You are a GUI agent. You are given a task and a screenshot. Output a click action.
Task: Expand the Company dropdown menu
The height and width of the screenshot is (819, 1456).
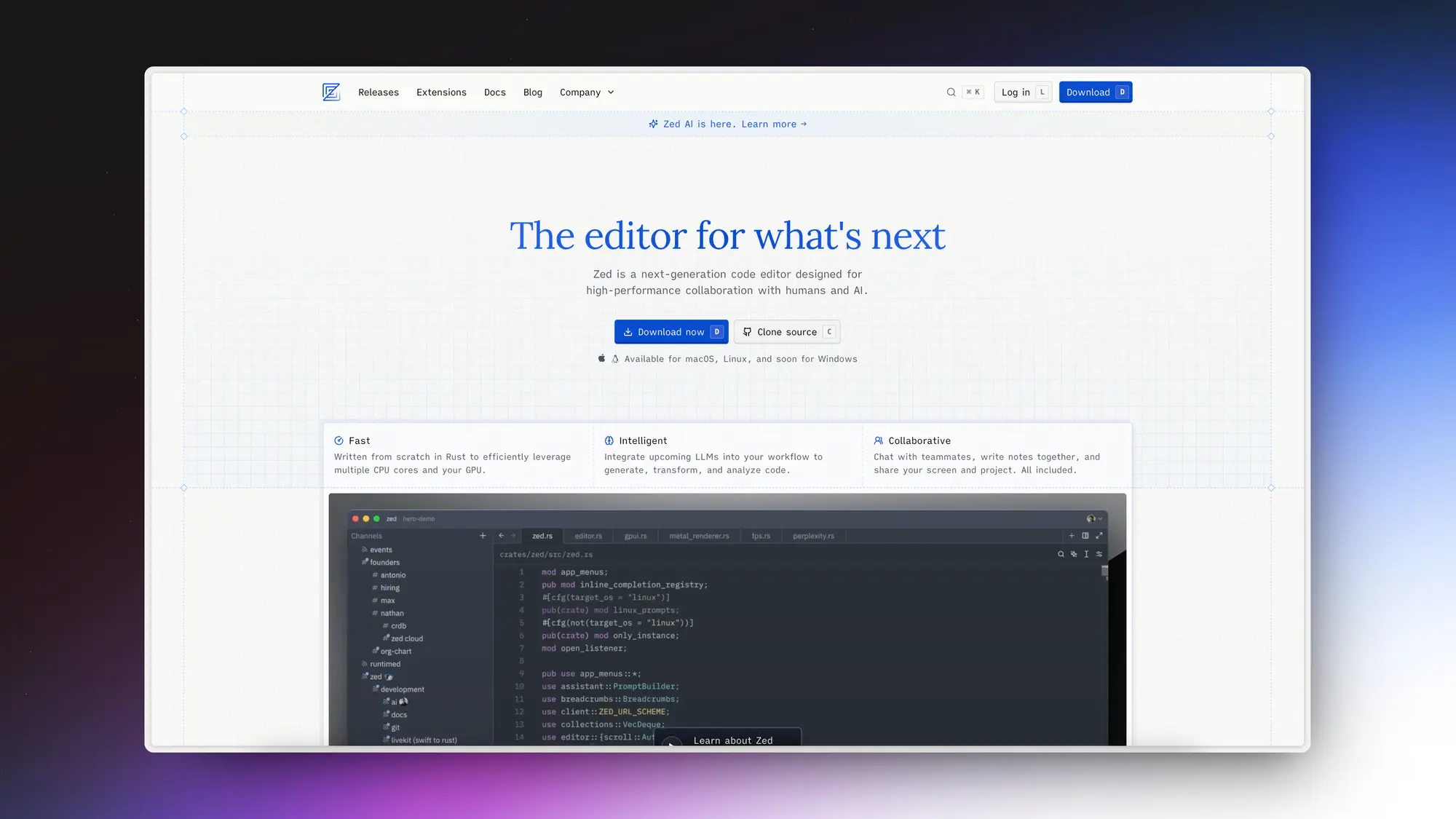point(586,92)
